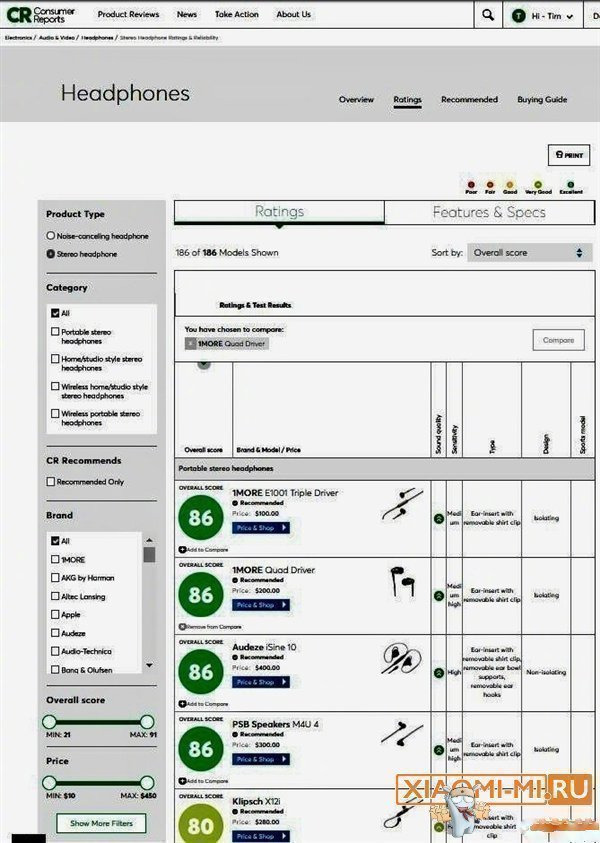The width and height of the screenshot is (600, 843).
Task: Click the 80 score circle for Klipsch X12i
Action: click(x=201, y=823)
